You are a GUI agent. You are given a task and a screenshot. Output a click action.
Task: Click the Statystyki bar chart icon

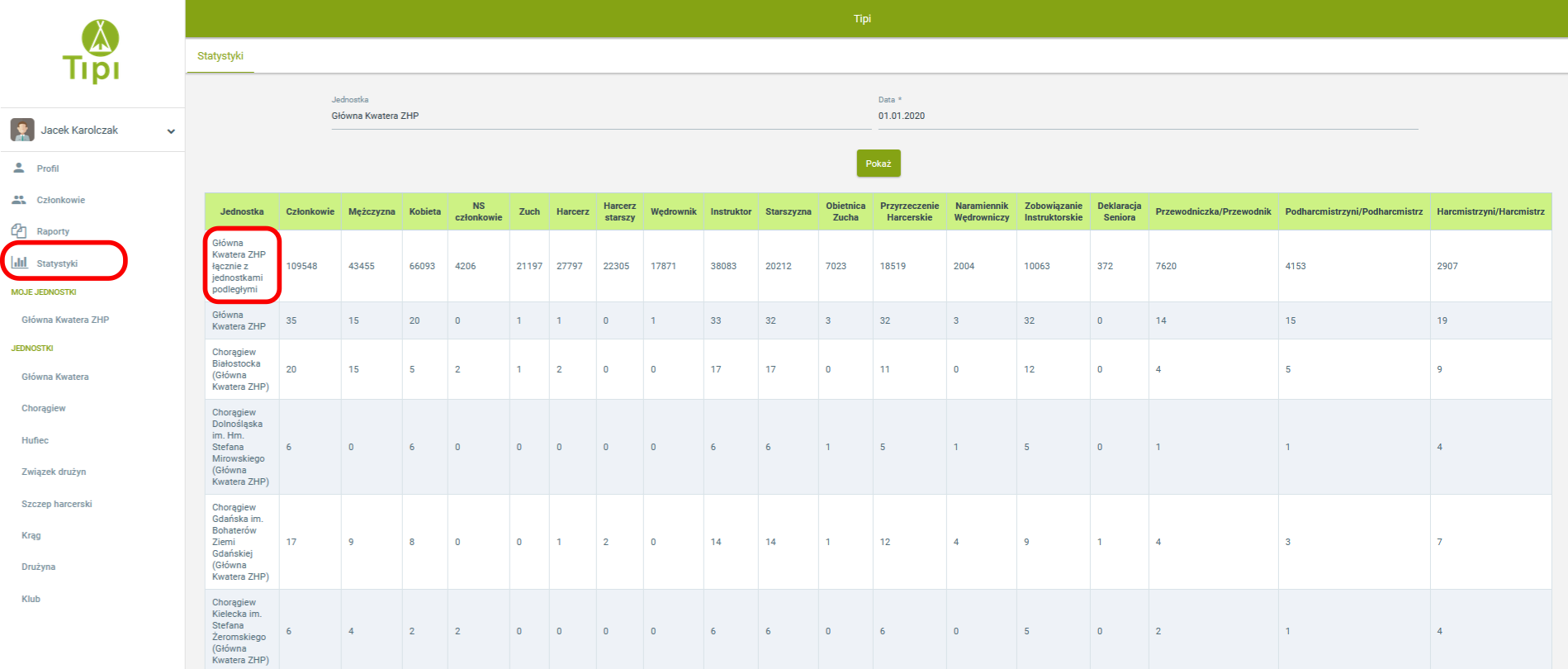[20, 263]
